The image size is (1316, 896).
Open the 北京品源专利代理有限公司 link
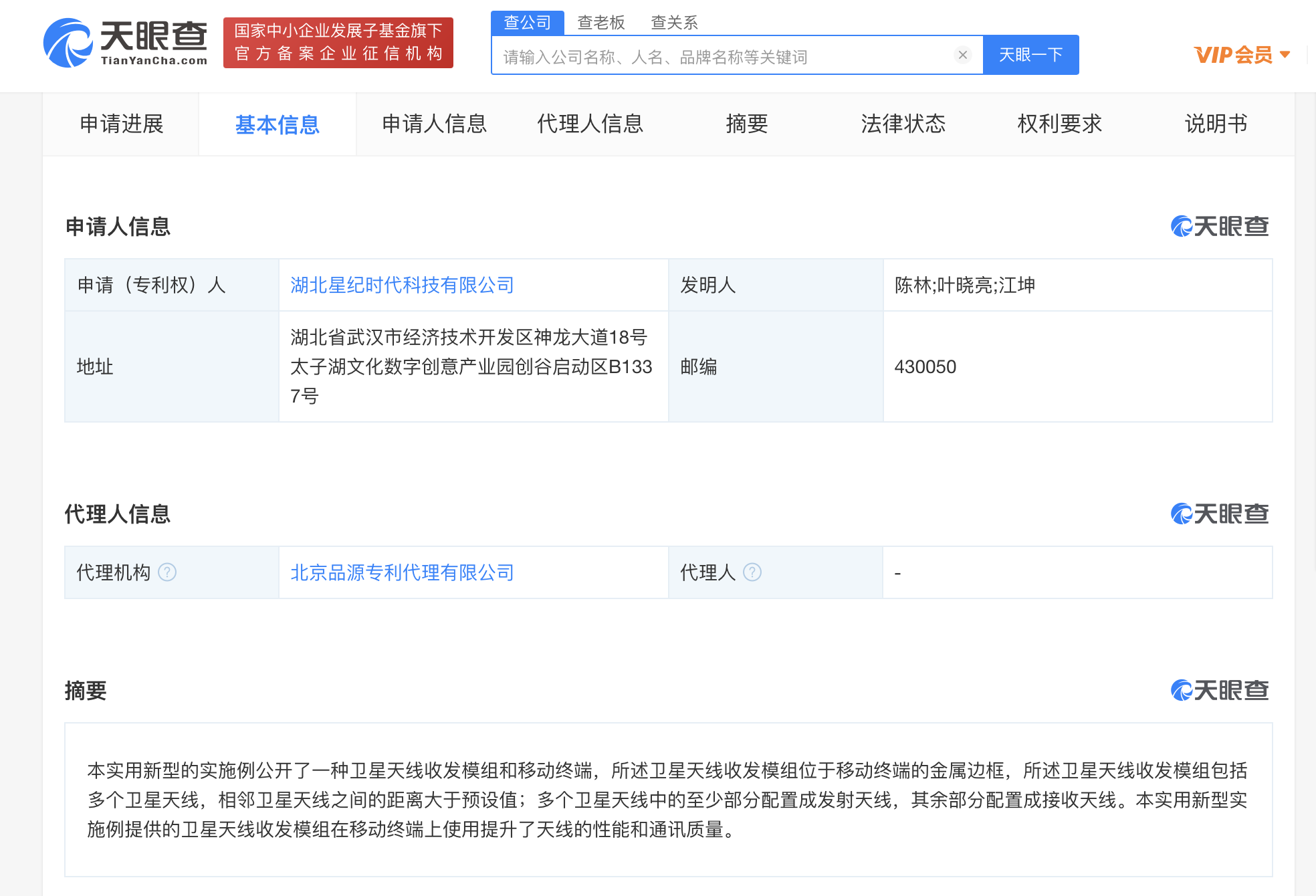click(x=402, y=573)
